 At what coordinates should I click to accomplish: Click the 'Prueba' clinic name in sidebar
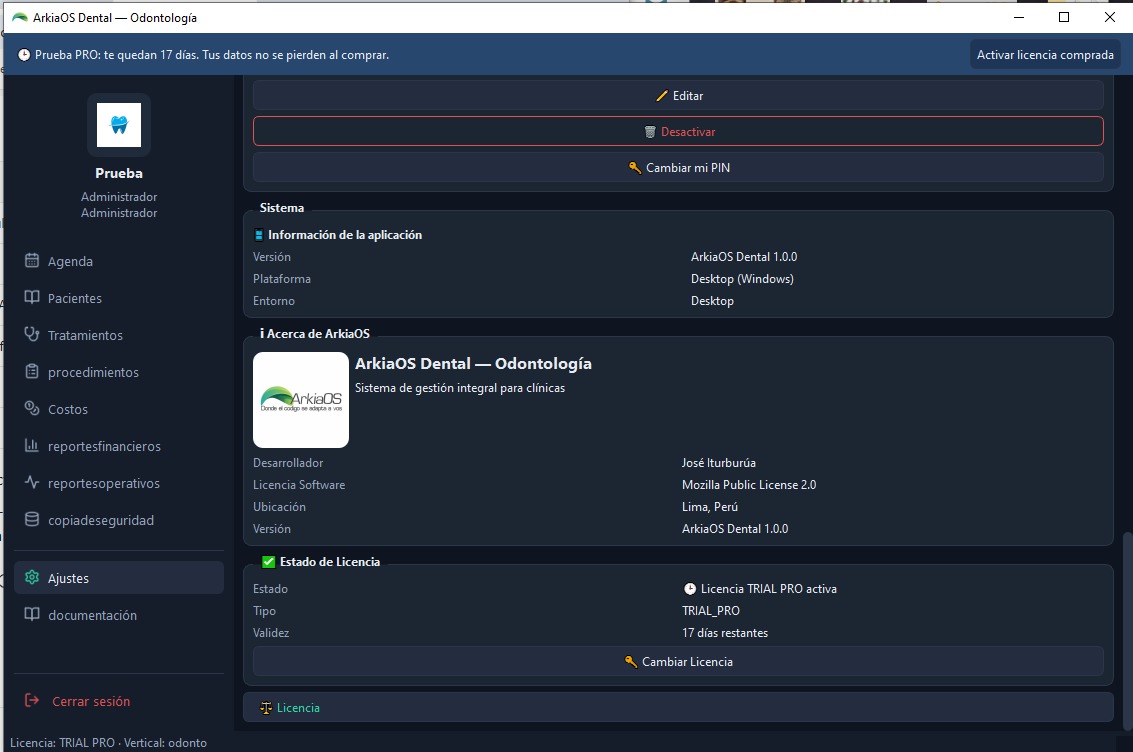pos(119,173)
